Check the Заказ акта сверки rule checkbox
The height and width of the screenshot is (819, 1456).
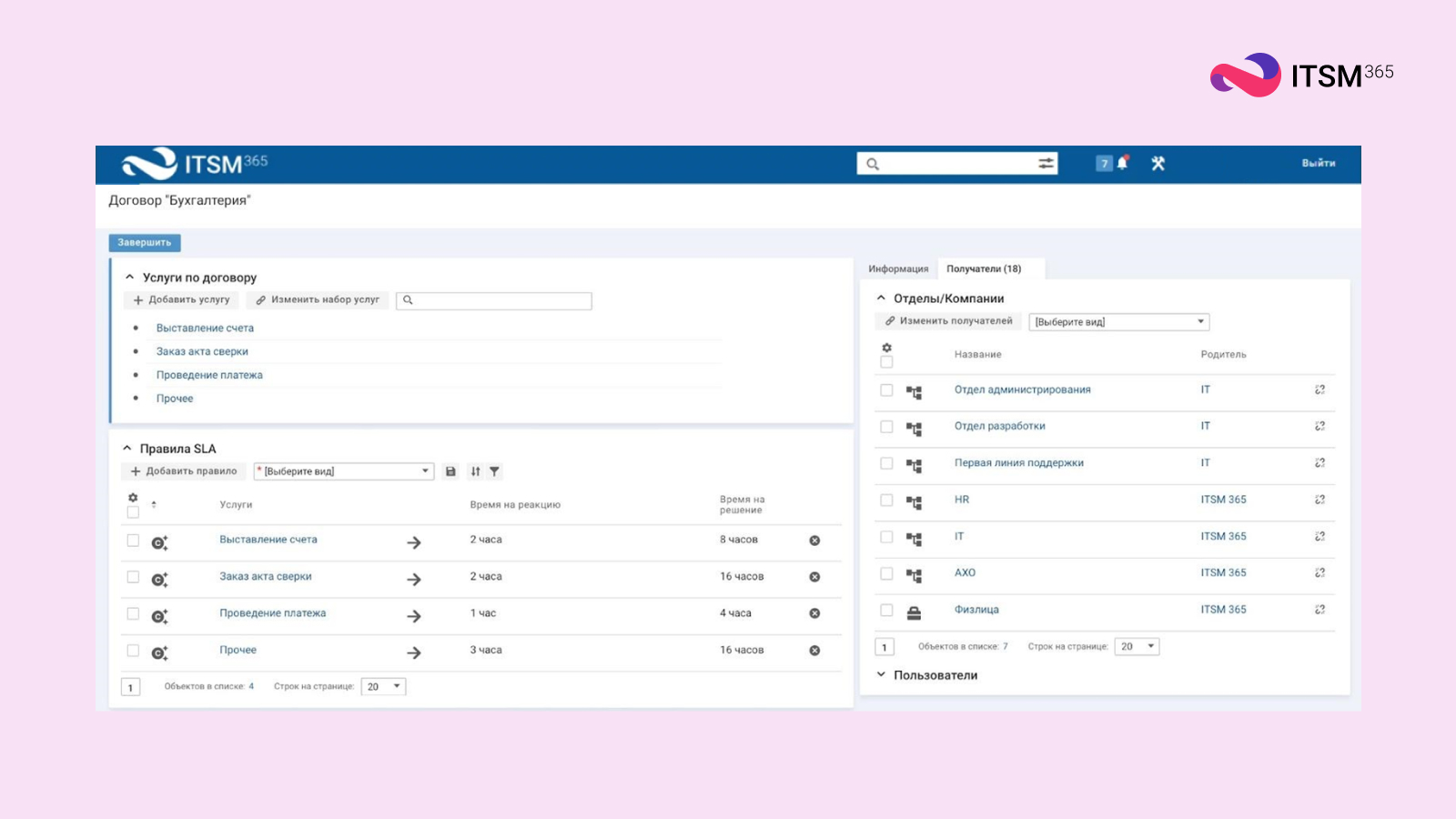click(133, 577)
